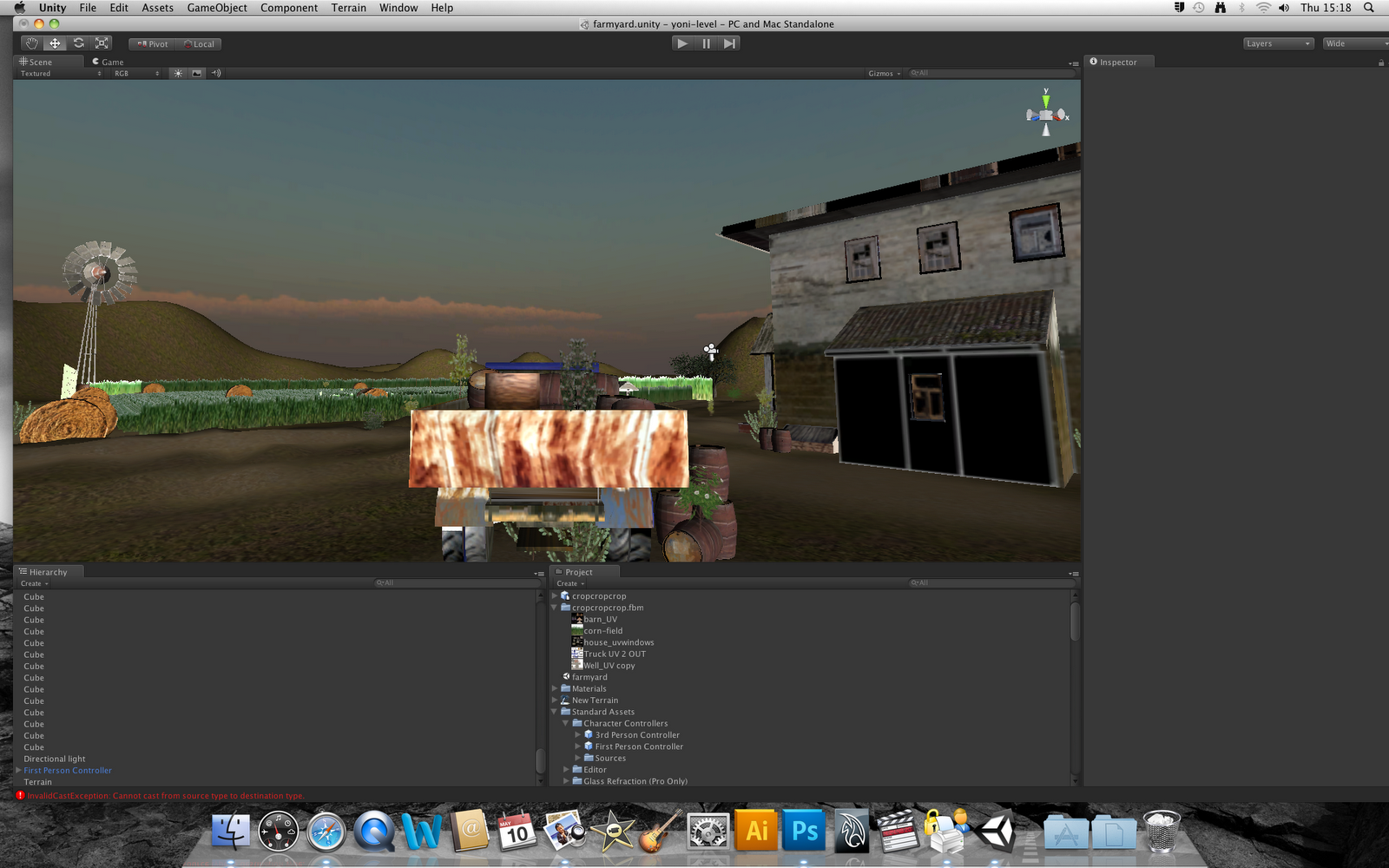
Task: Collapse the Standard Assets folder
Action: coord(553,712)
